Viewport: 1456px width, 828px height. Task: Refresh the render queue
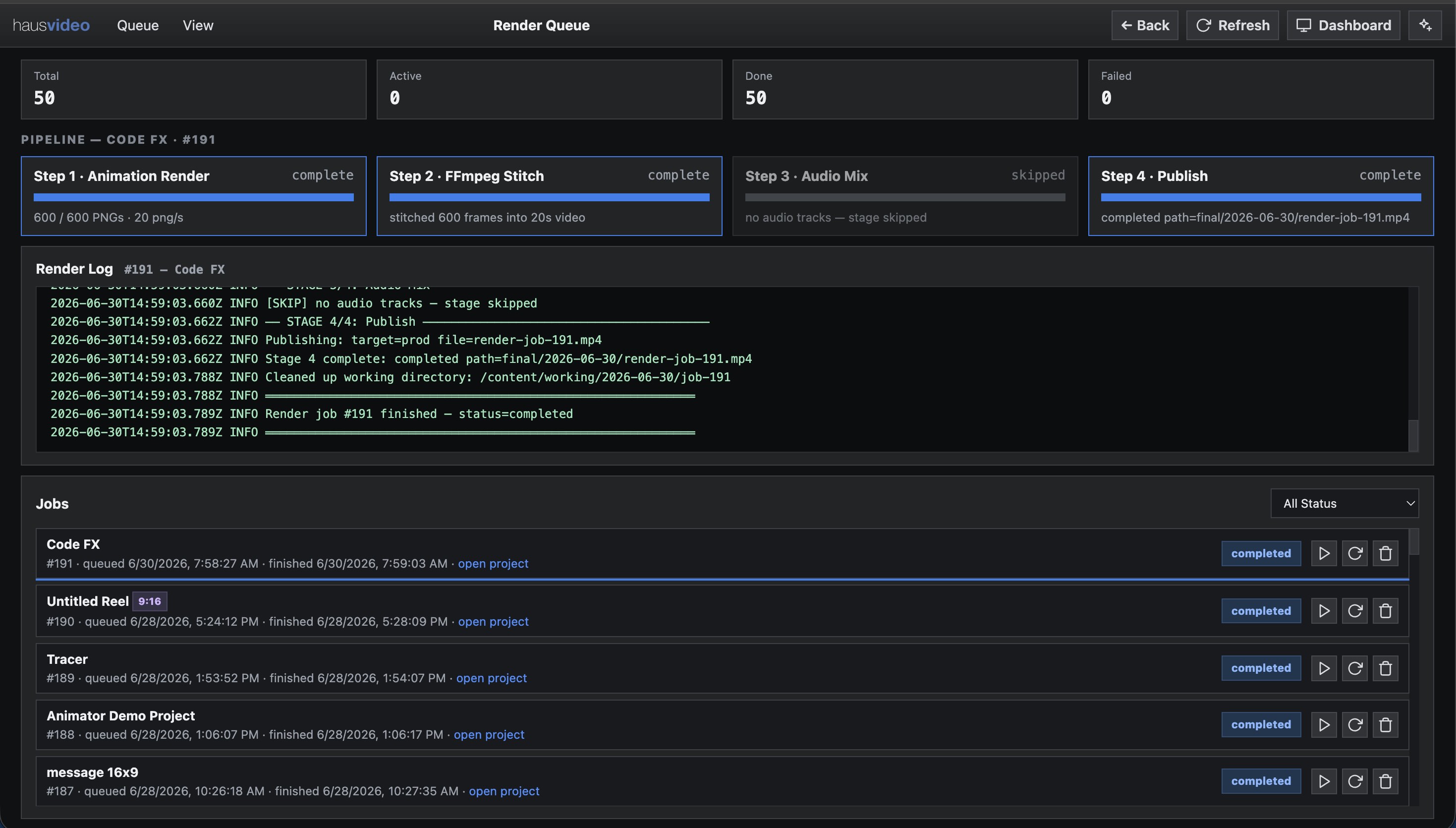[x=1232, y=25]
